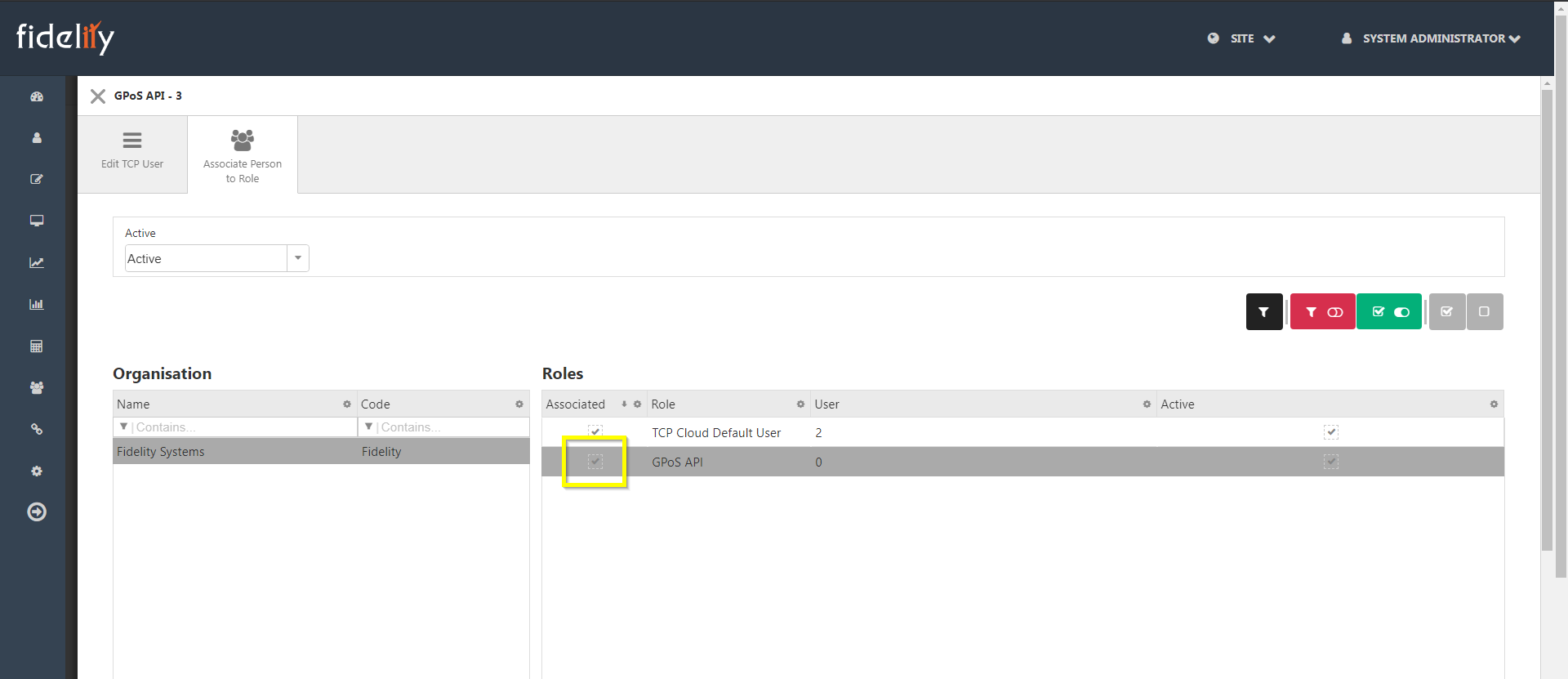
Task: Open the bar chart sidebar icon
Action: tap(37, 304)
